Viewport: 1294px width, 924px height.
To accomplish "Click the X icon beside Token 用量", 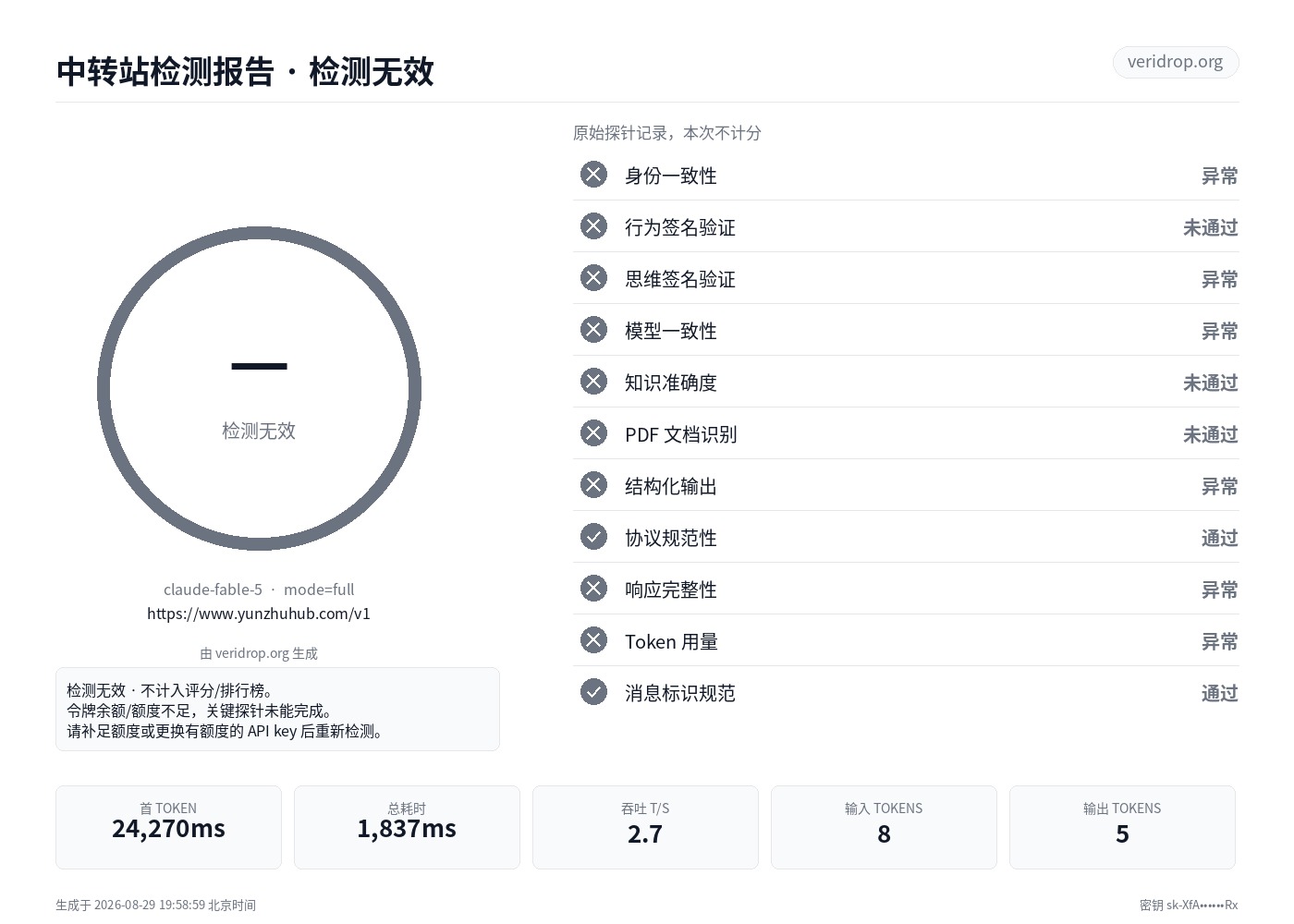I will tap(593, 640).
